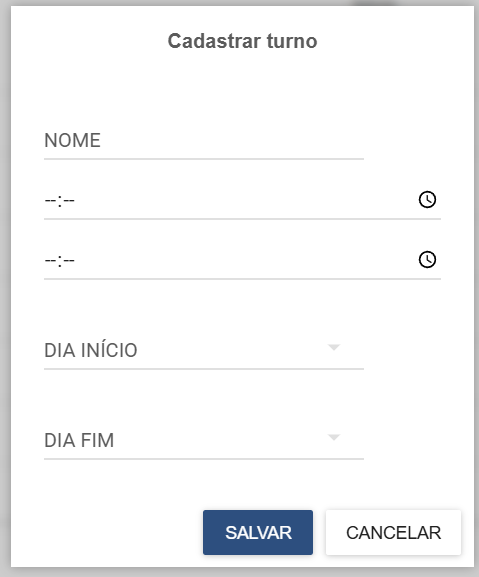Click the colon in the second time field
Viewport: 479px width, 577px height.
60,261
